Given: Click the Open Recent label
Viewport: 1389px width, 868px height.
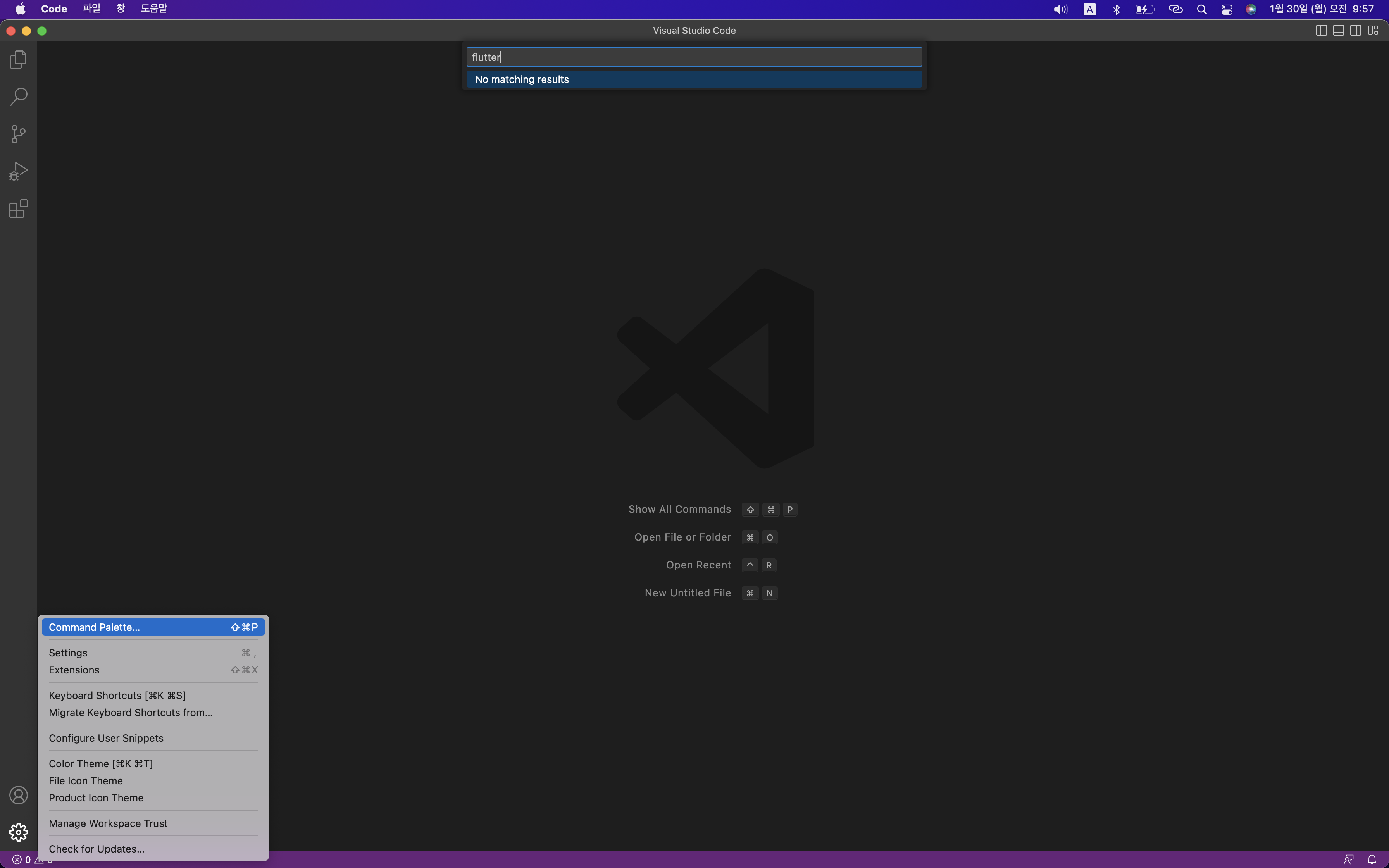Looking at the screenshot, I should (698, 565).
